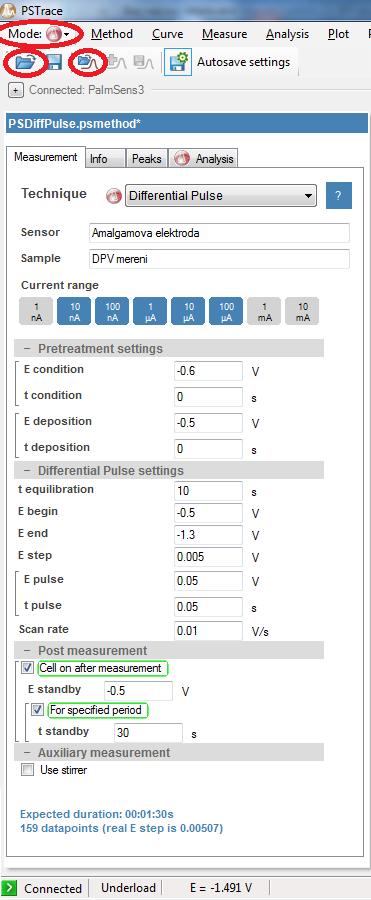The height and width of the screenshot is (900, 371).
Task: Switch to the Measurement tab
Action: 45,157
